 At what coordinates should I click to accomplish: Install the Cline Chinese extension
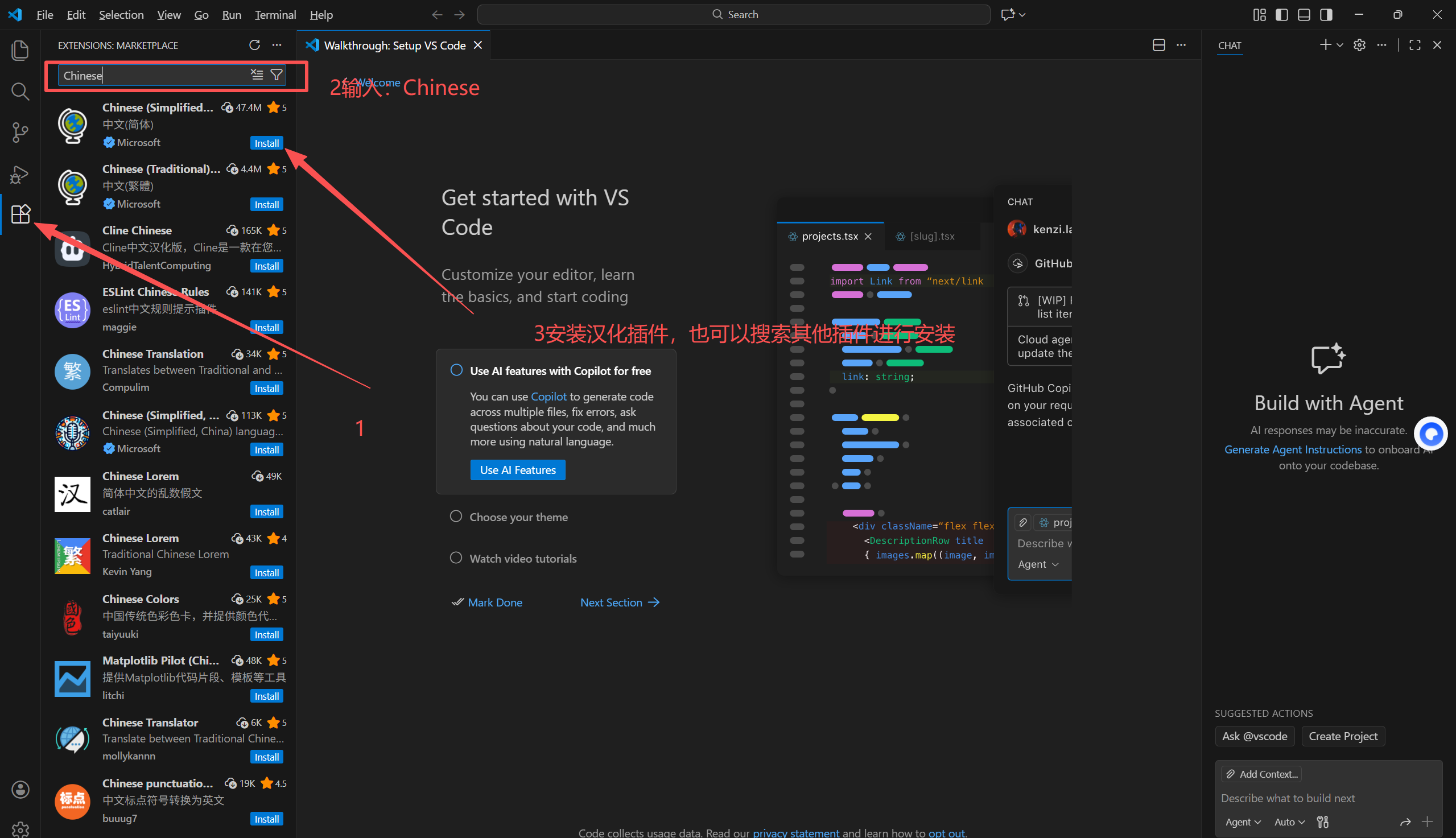point(266,266)
